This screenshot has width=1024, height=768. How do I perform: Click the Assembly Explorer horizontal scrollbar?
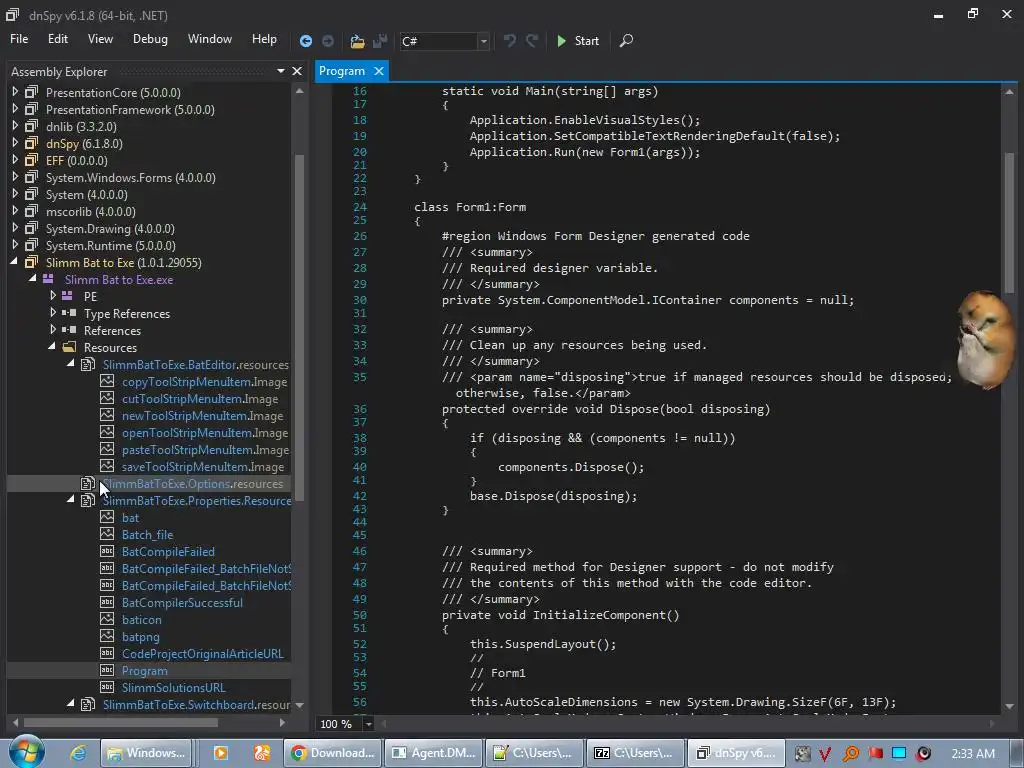pyautogui.click(x=121, y=722)
